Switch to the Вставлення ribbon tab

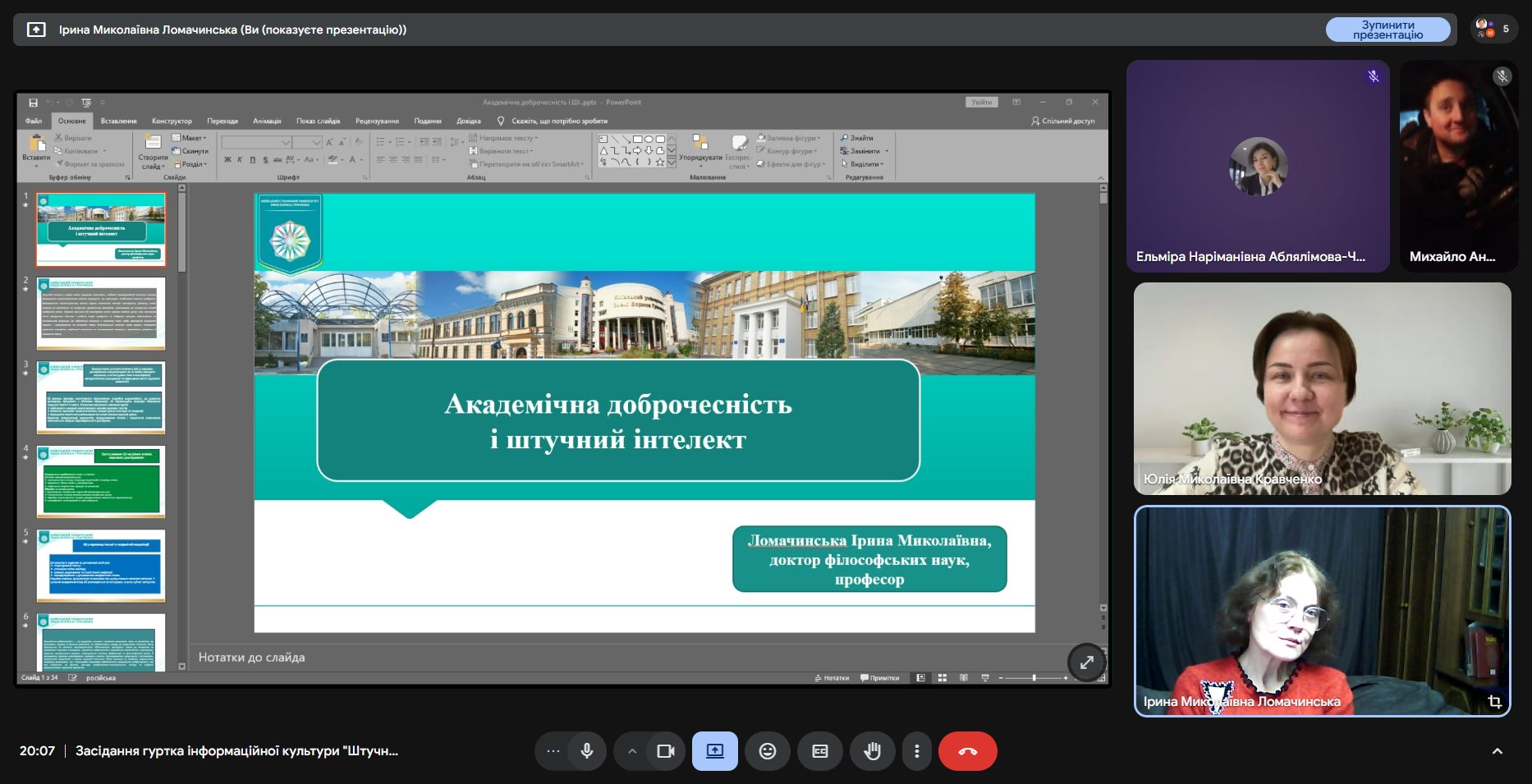point(118,121)
